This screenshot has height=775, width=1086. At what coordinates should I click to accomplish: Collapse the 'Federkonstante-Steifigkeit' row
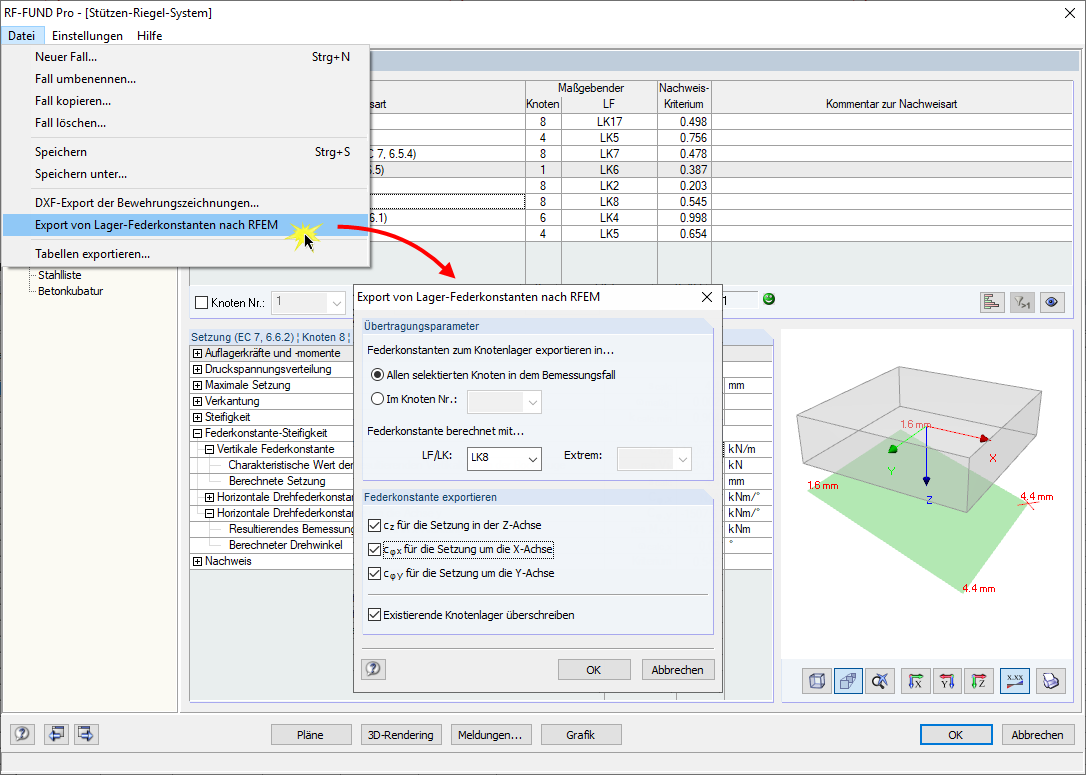[x=197, y=433]
